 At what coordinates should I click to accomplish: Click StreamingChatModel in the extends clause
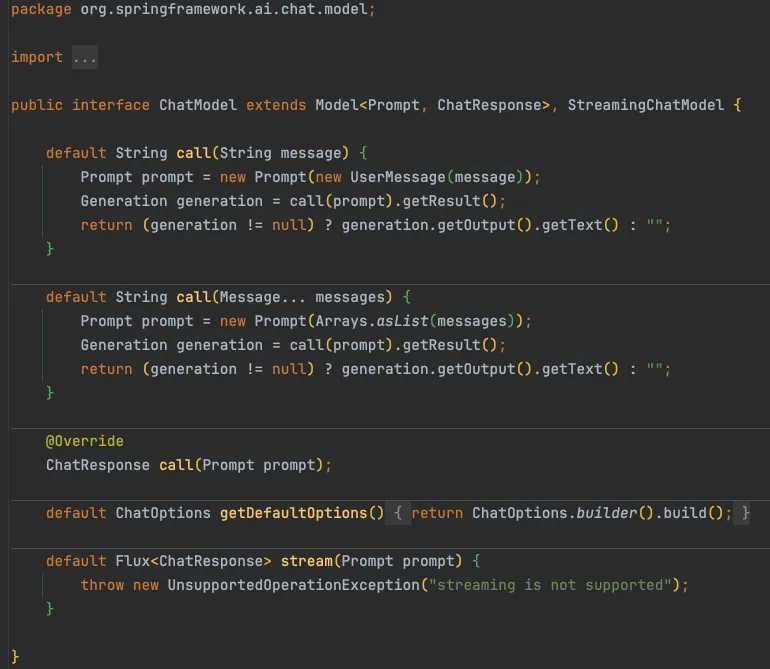point(646,105)
